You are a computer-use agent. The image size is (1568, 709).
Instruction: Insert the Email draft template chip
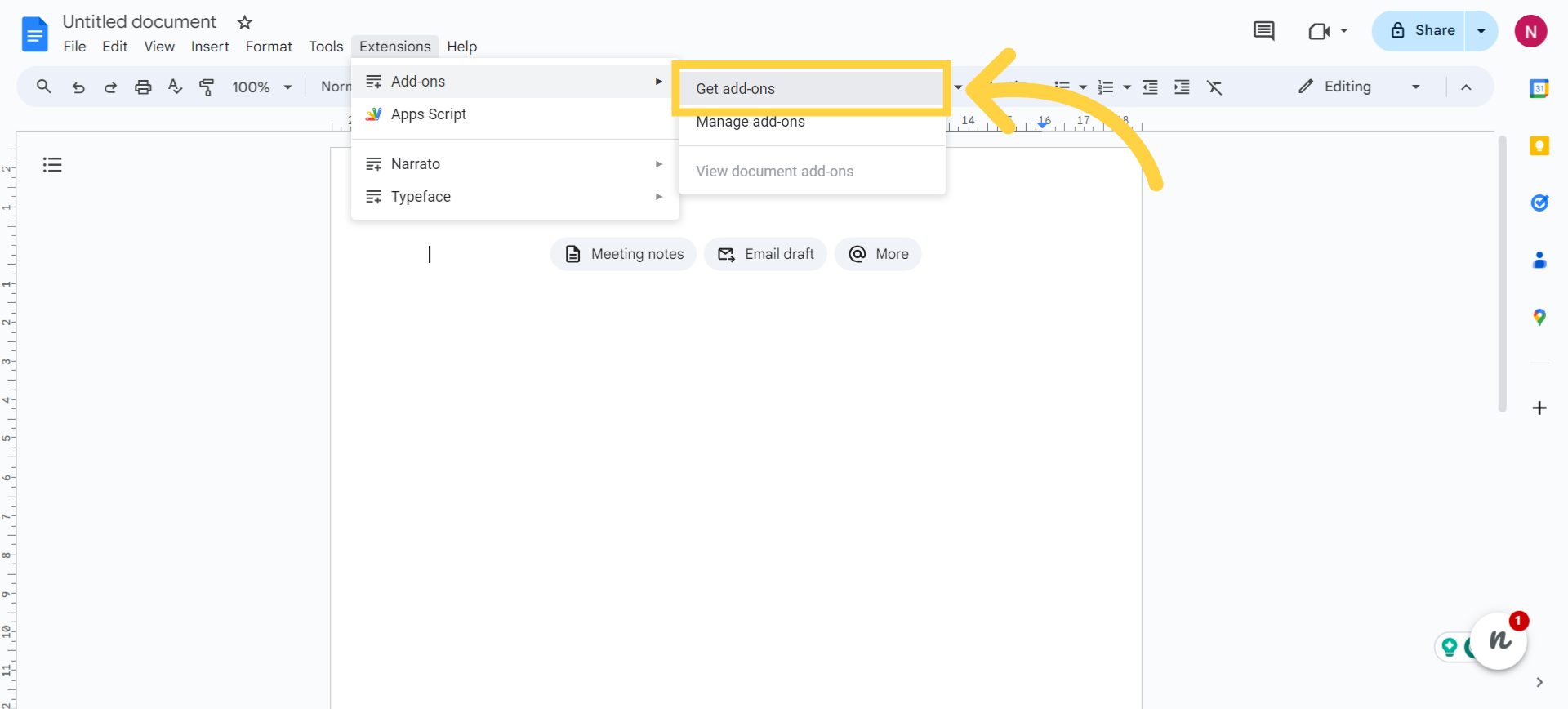pos(765,254)
